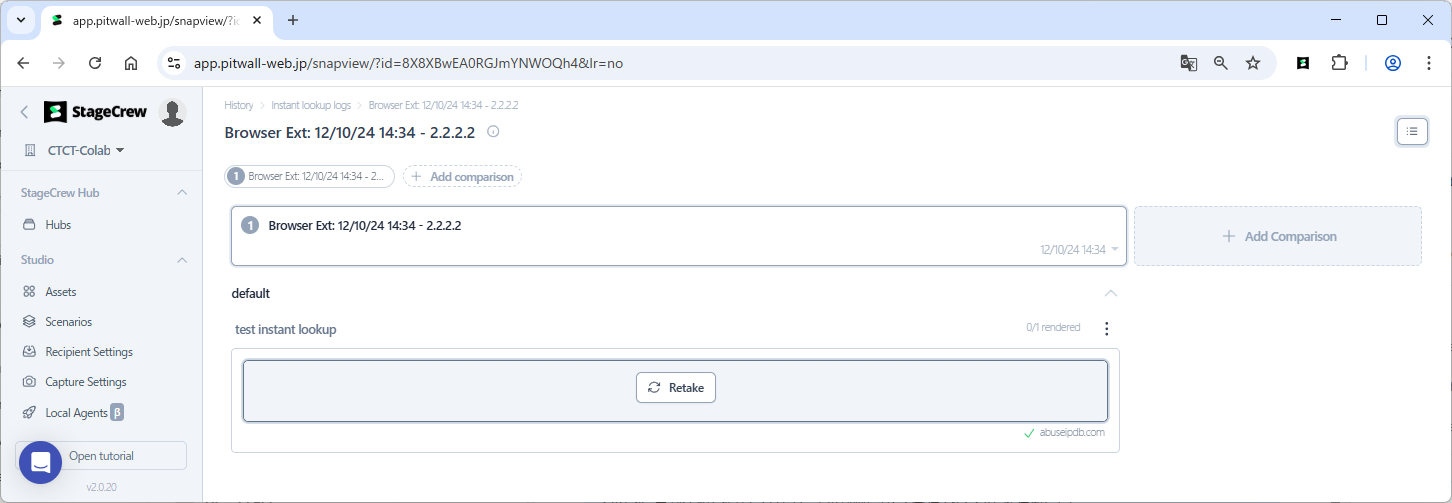Viewport: 1452px width, 503px height.
Task: Collapse the Studio section
Action: pos(182,260)
